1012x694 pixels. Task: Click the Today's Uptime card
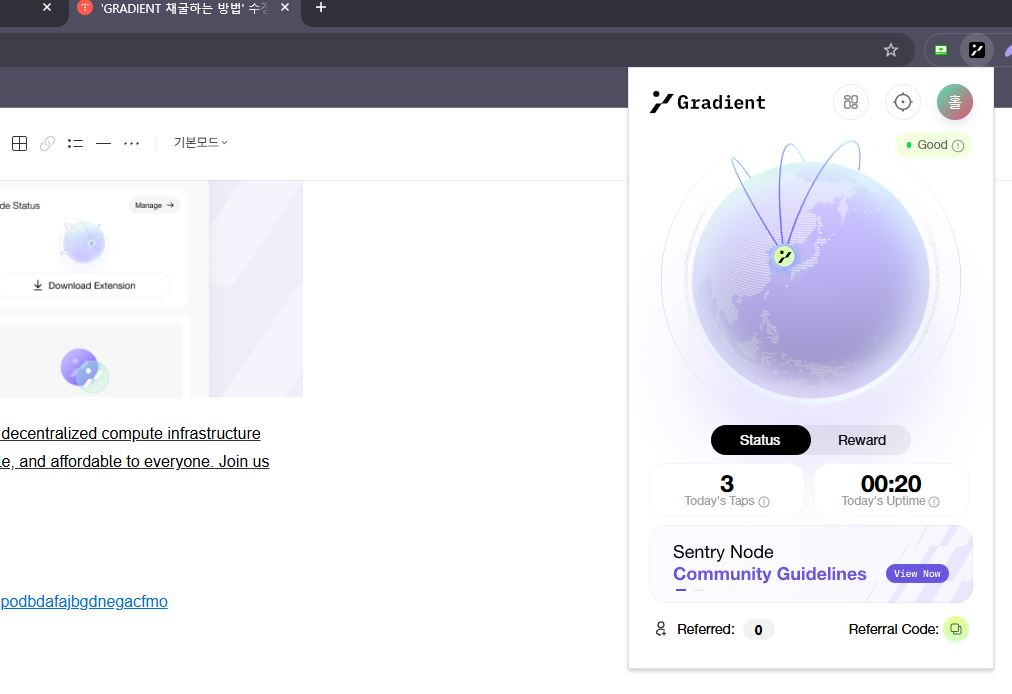tap(891, 490)
